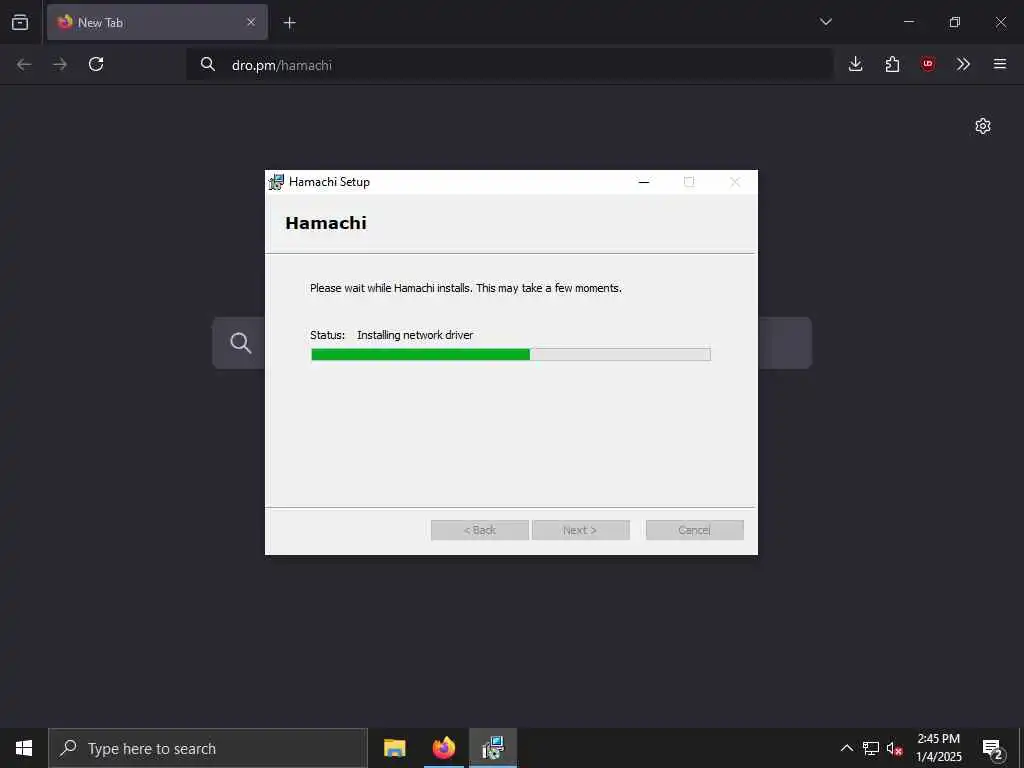Viewport: 1024px width, 768px height.
Task: Open the Firefox application hamburger menu
Action: click(999, 64)
